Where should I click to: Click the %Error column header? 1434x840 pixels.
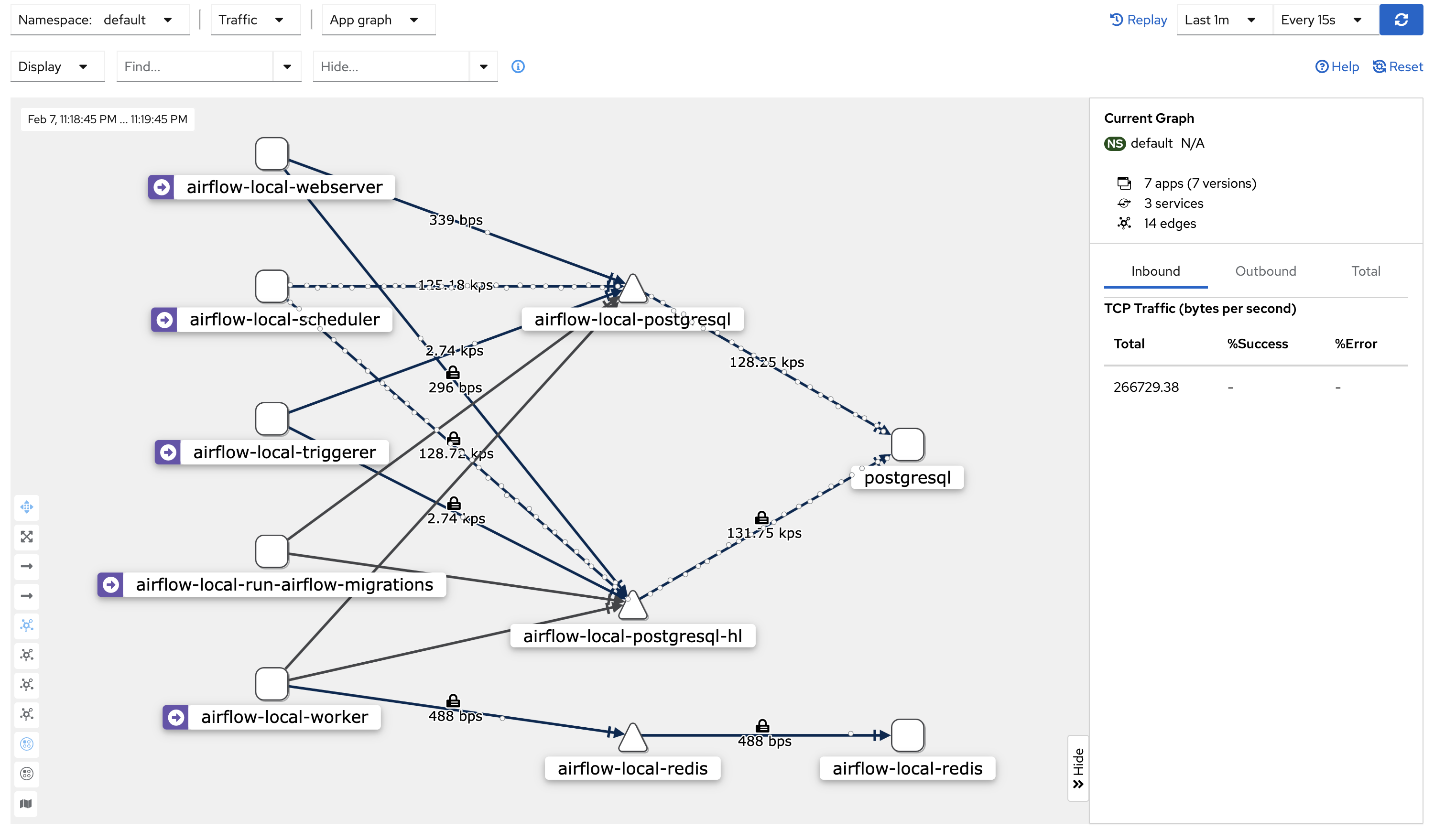point(1356,344)
